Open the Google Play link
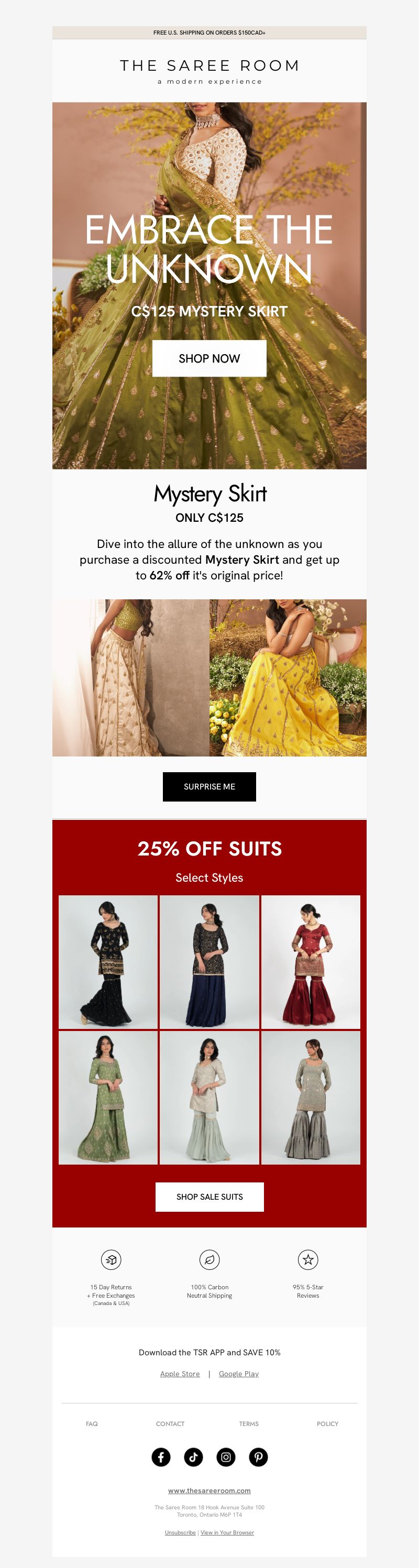 tap(238, 1374)
